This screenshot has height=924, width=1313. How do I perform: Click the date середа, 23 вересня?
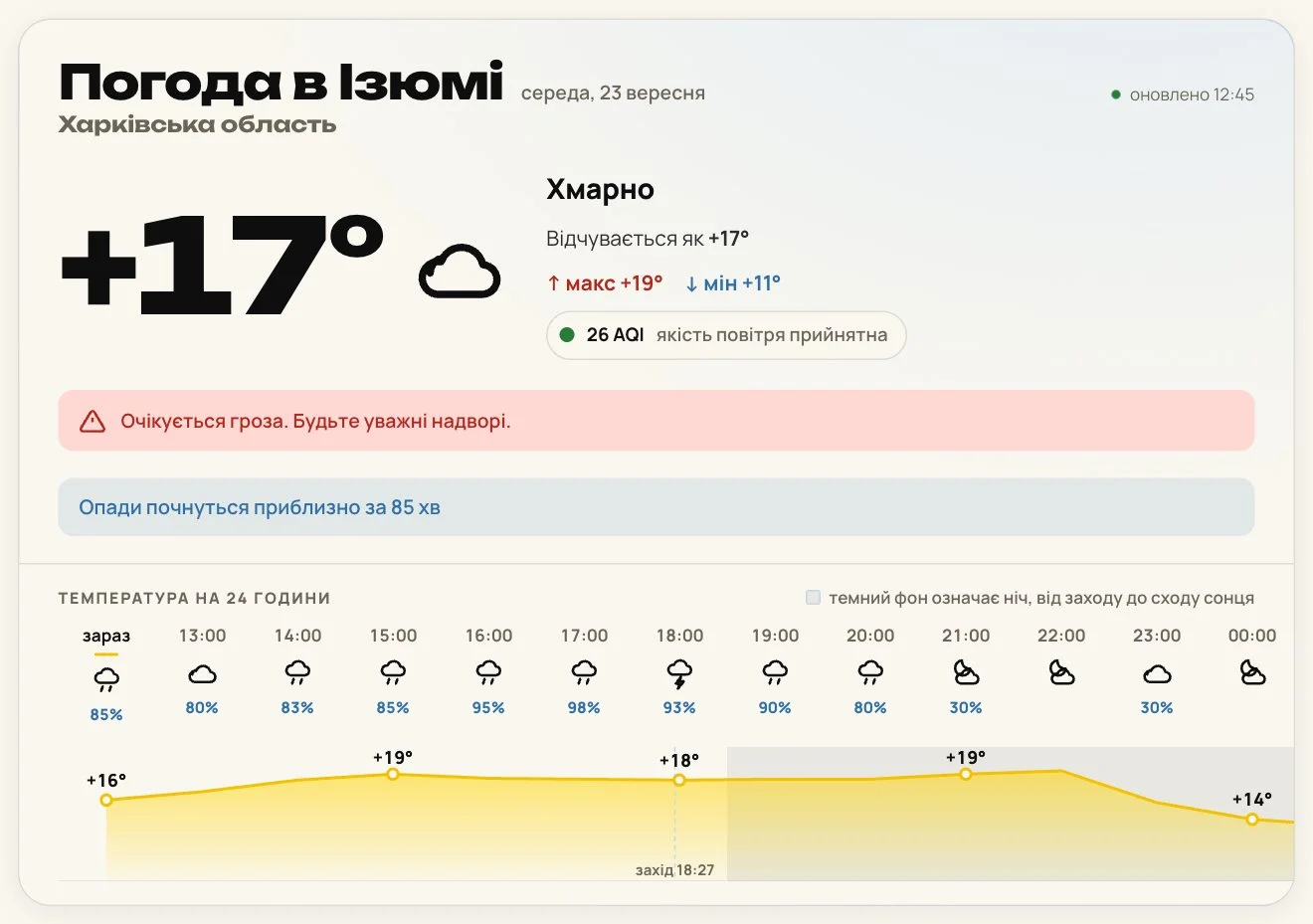613,93
